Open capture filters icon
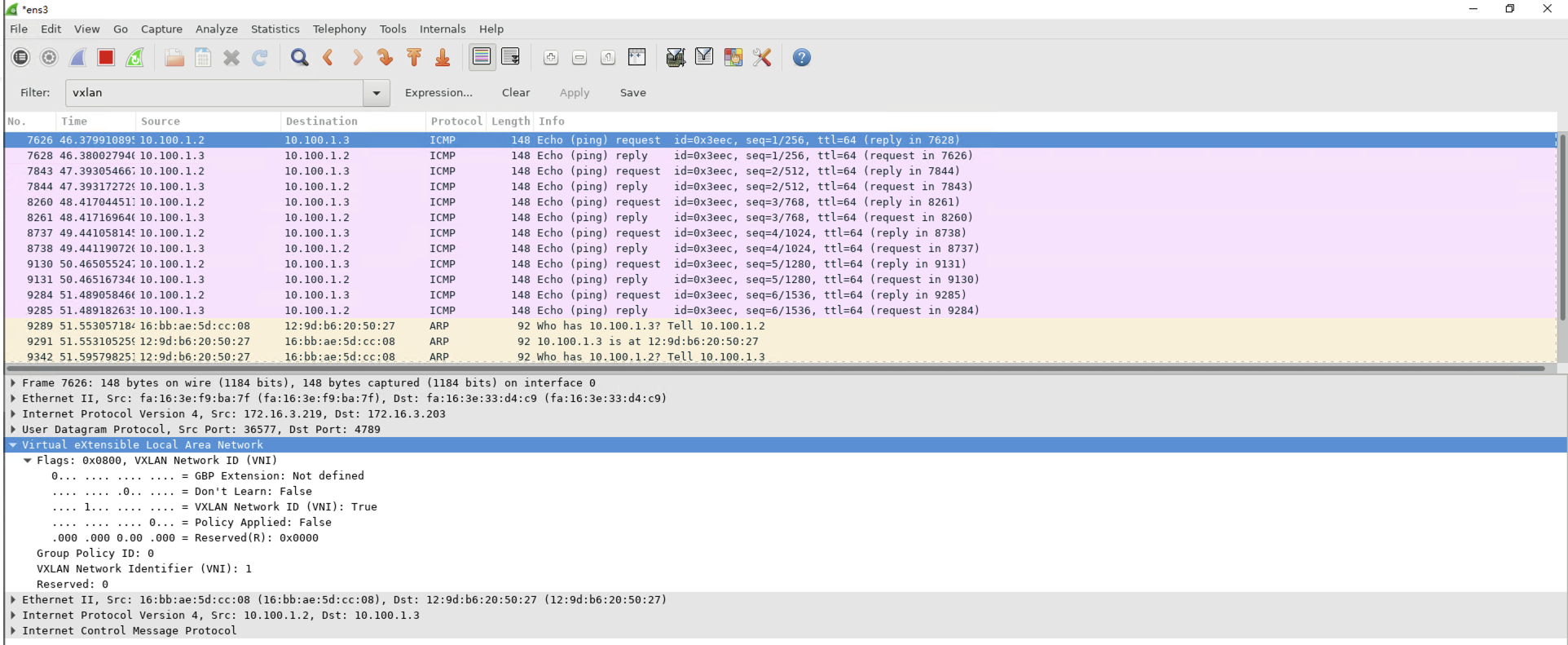Viewport: 1568px width, 645px height. point(676,57)
